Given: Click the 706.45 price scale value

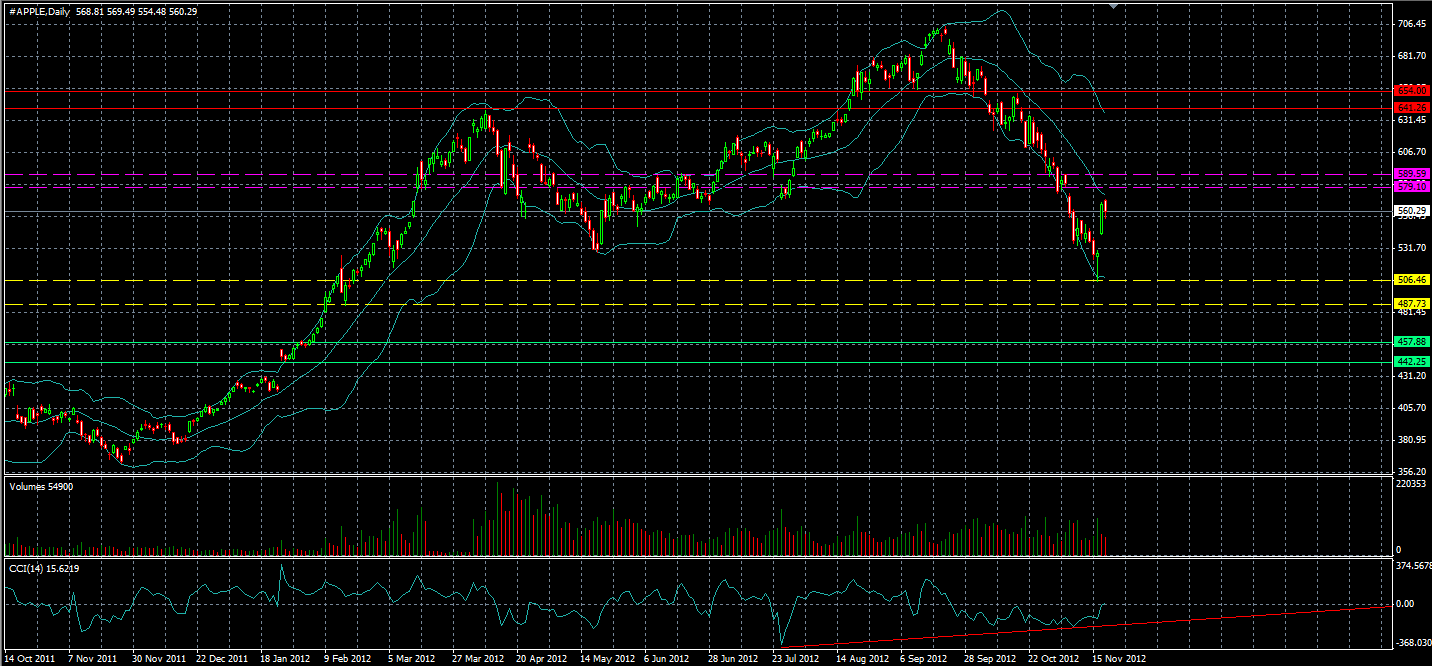Looking at the screenshot, I should 1411,24.
